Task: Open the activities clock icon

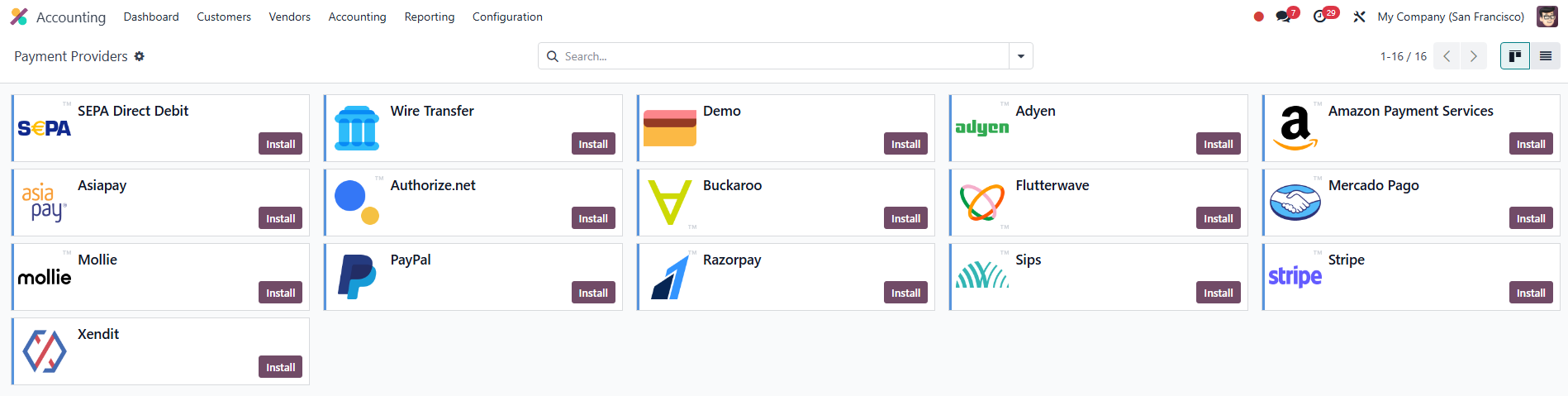Action: (1320, 17)
